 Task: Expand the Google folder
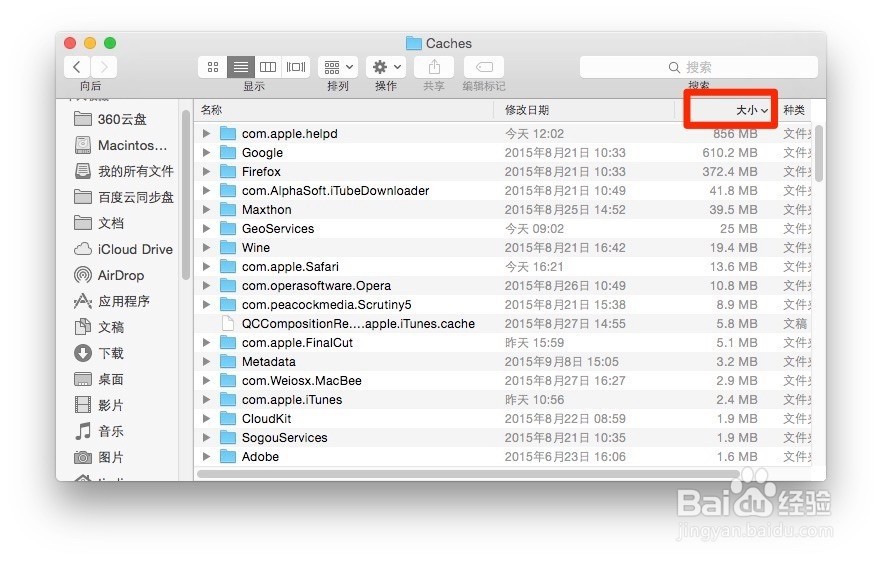(206, 152)
